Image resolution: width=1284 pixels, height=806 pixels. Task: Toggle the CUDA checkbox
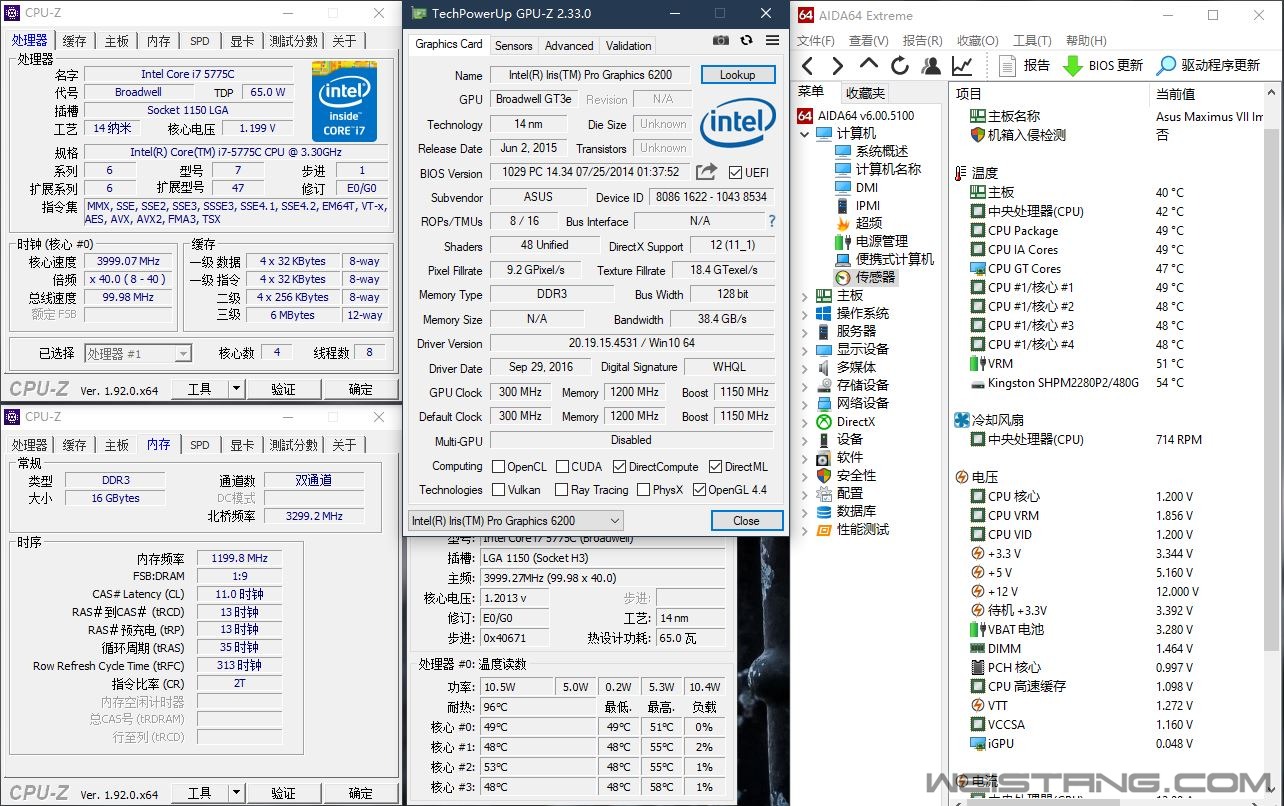(x=563, y=467)
